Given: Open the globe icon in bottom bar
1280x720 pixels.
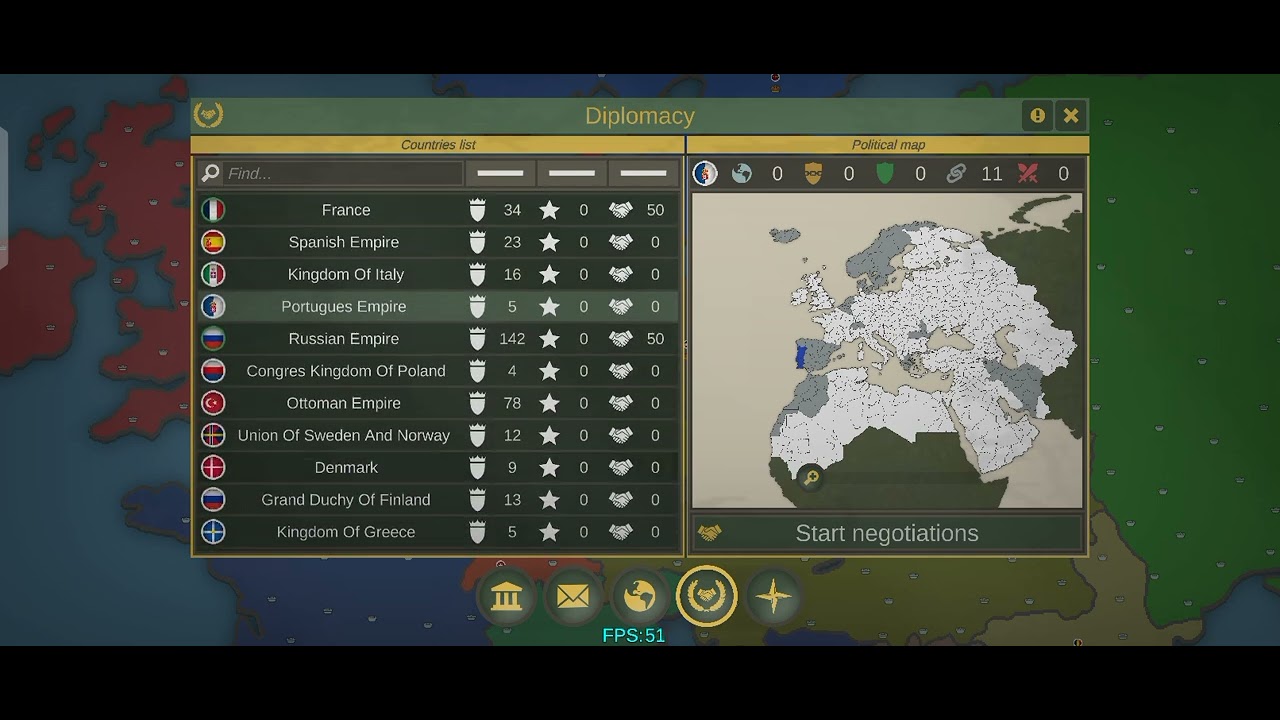Looking at the screenshot, I should [x=640, y=597].
